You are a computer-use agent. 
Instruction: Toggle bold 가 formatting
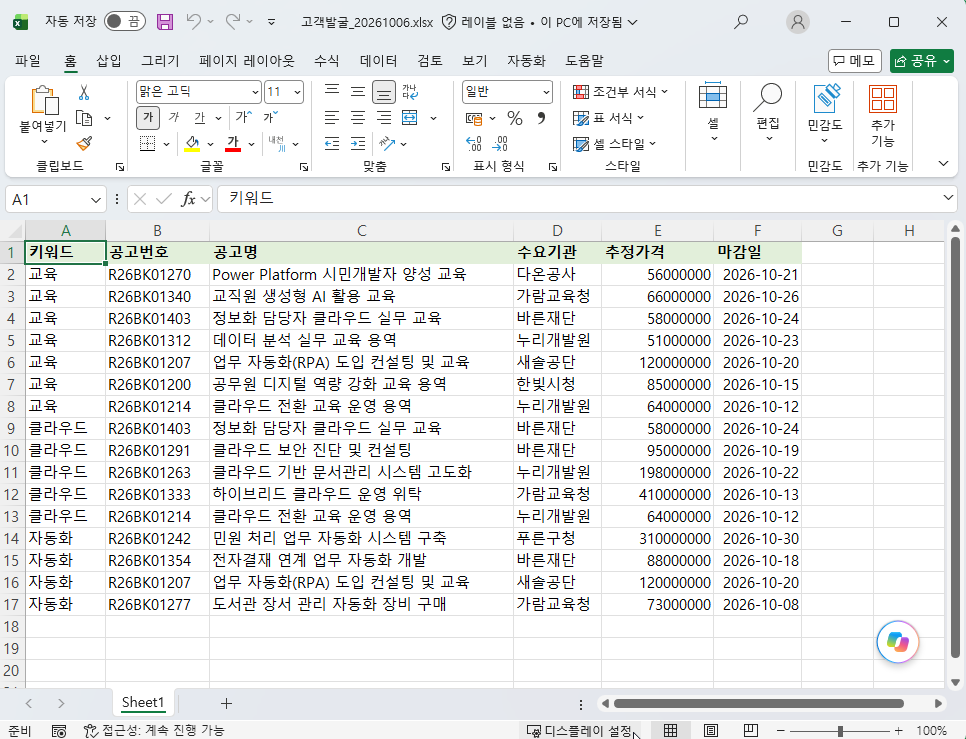click(x=148, y=117)
